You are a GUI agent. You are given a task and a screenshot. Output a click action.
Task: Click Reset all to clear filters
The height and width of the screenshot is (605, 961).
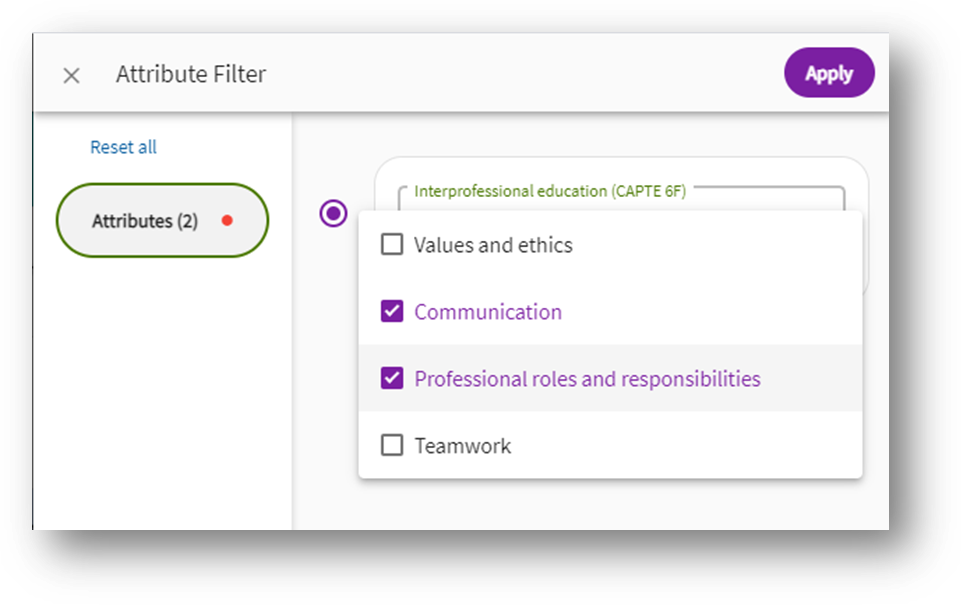(x=122, y=146)
